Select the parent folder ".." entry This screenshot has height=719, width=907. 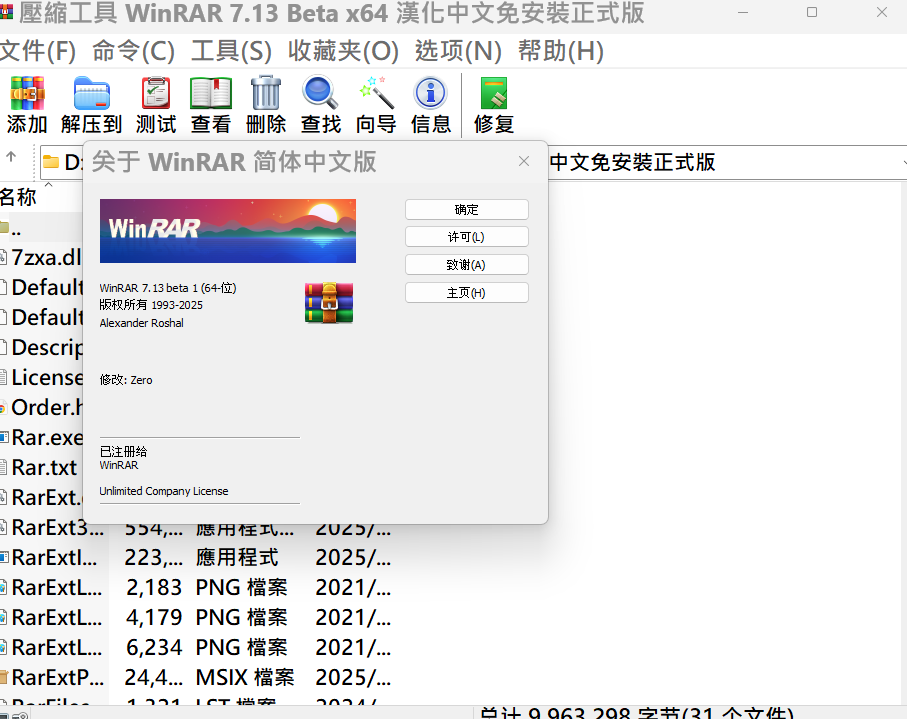pos(40,228)
